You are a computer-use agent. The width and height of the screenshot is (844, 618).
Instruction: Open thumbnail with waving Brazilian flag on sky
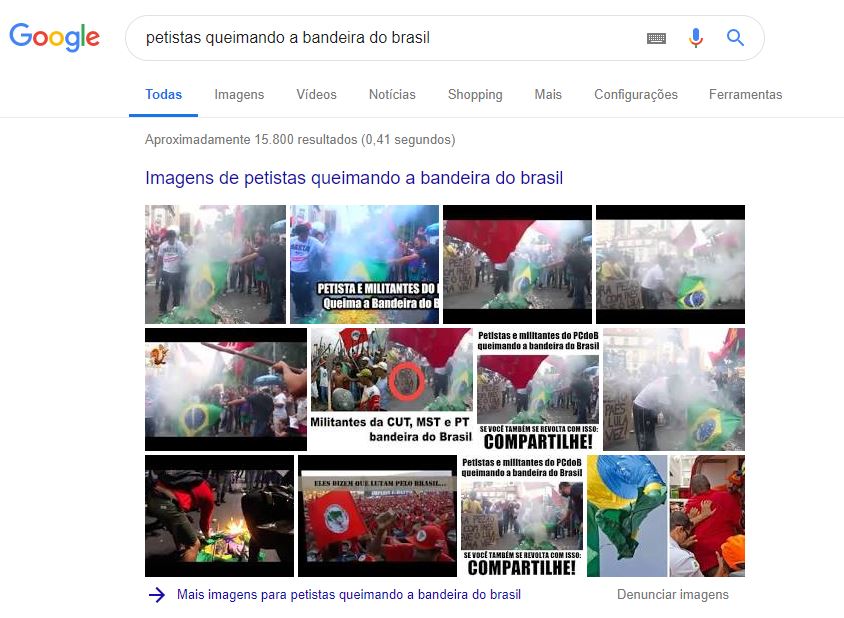click(627, 516)
